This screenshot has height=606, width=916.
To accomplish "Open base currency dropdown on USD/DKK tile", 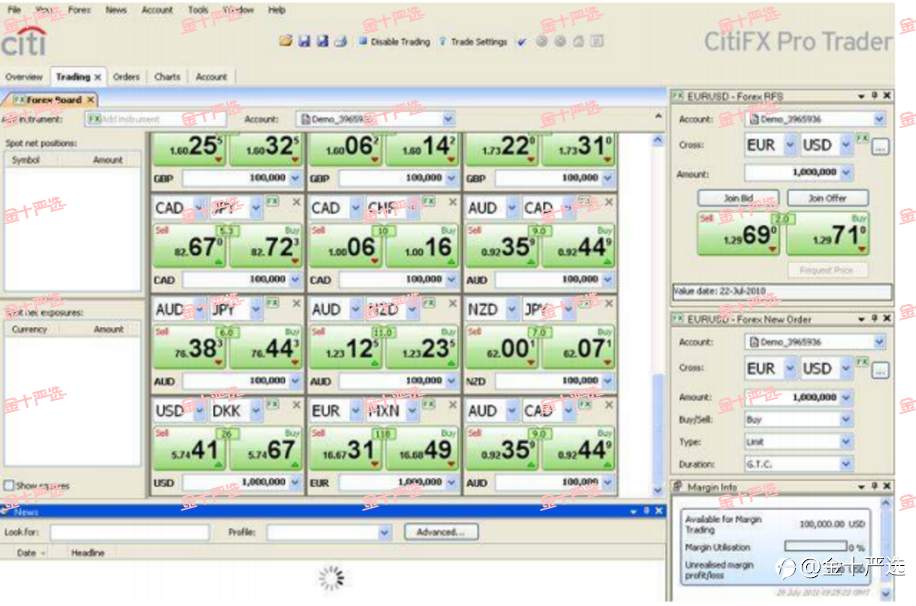I will [x=199, y=411].
